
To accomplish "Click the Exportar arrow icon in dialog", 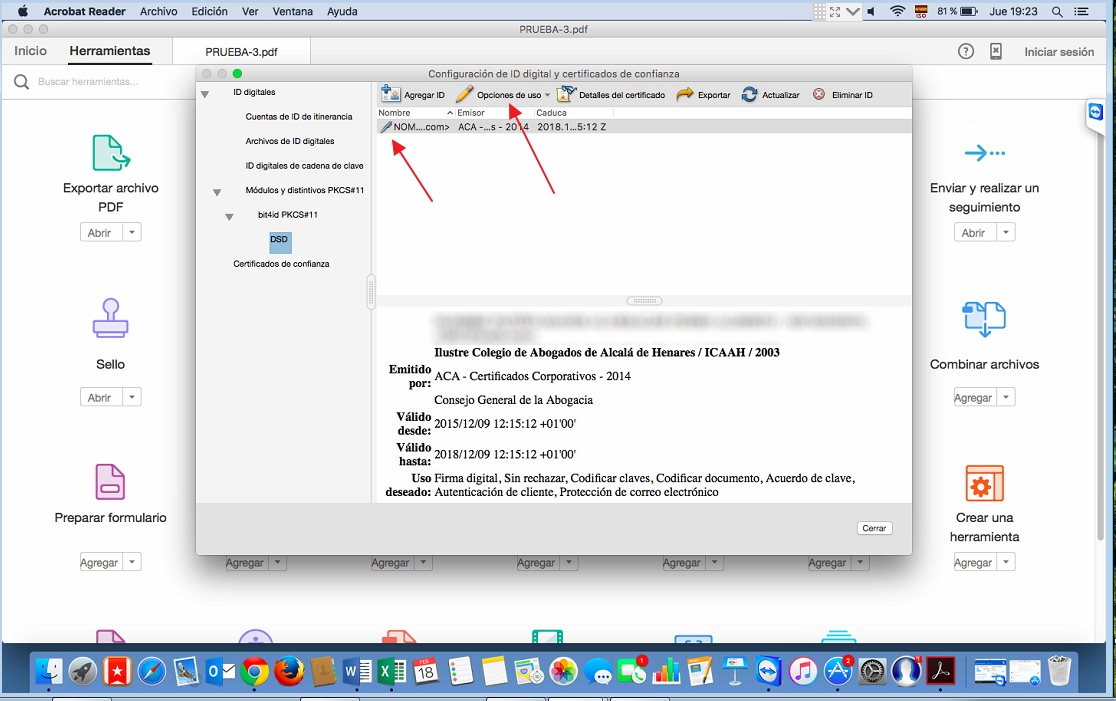I will click(685, 94).
